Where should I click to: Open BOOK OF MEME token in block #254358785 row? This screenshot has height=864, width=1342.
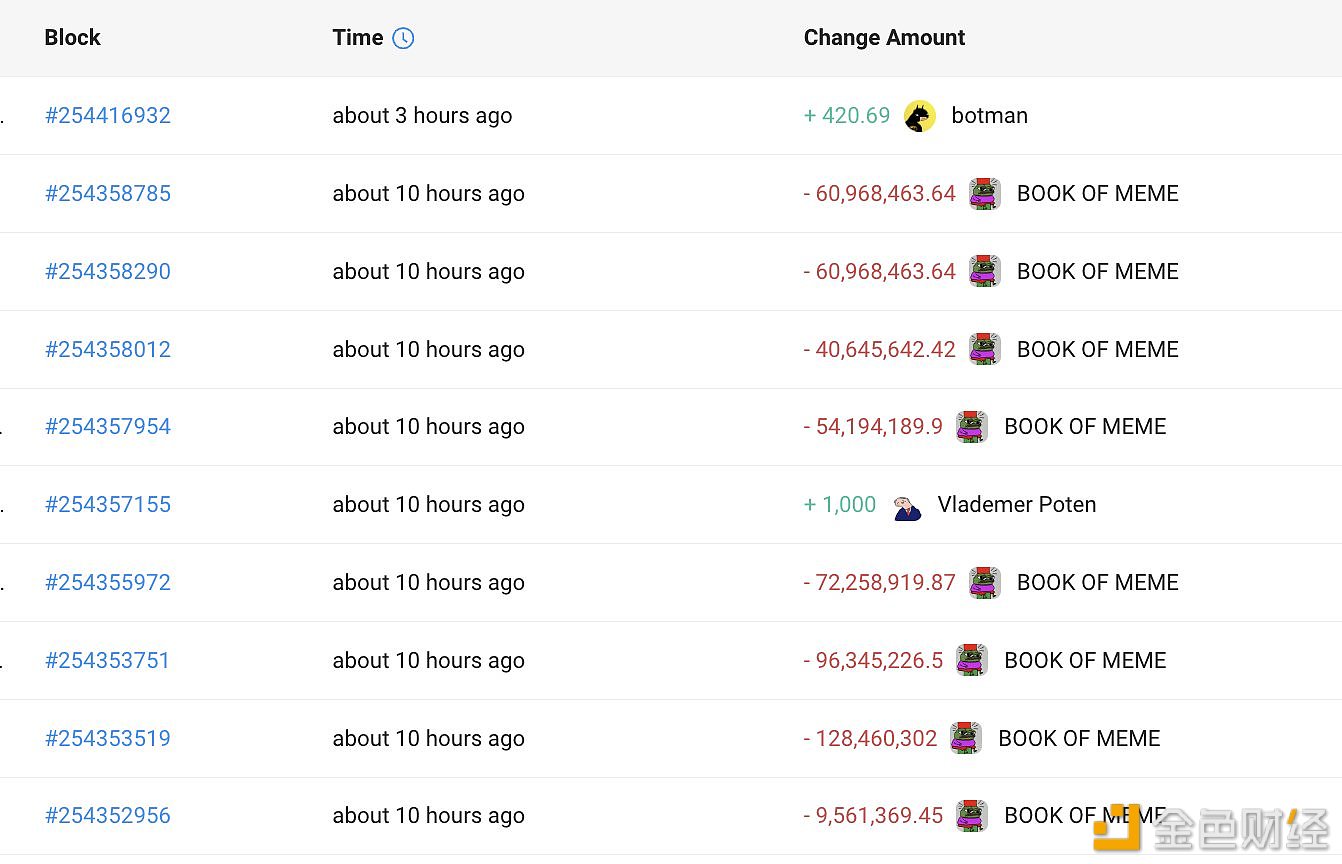[1098, 194]
